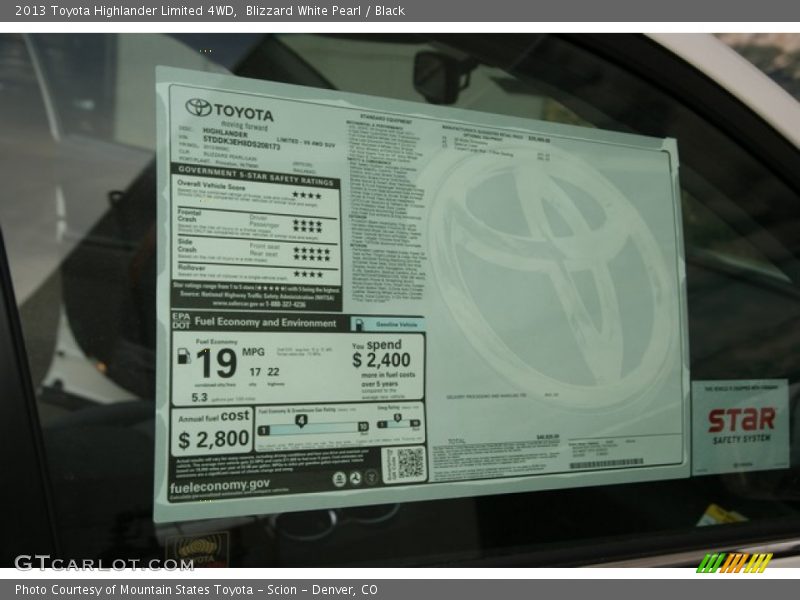Click the fuel pump icon beside 19 MPG
Screen dimensions: 800x600
[x=183, y=356]
